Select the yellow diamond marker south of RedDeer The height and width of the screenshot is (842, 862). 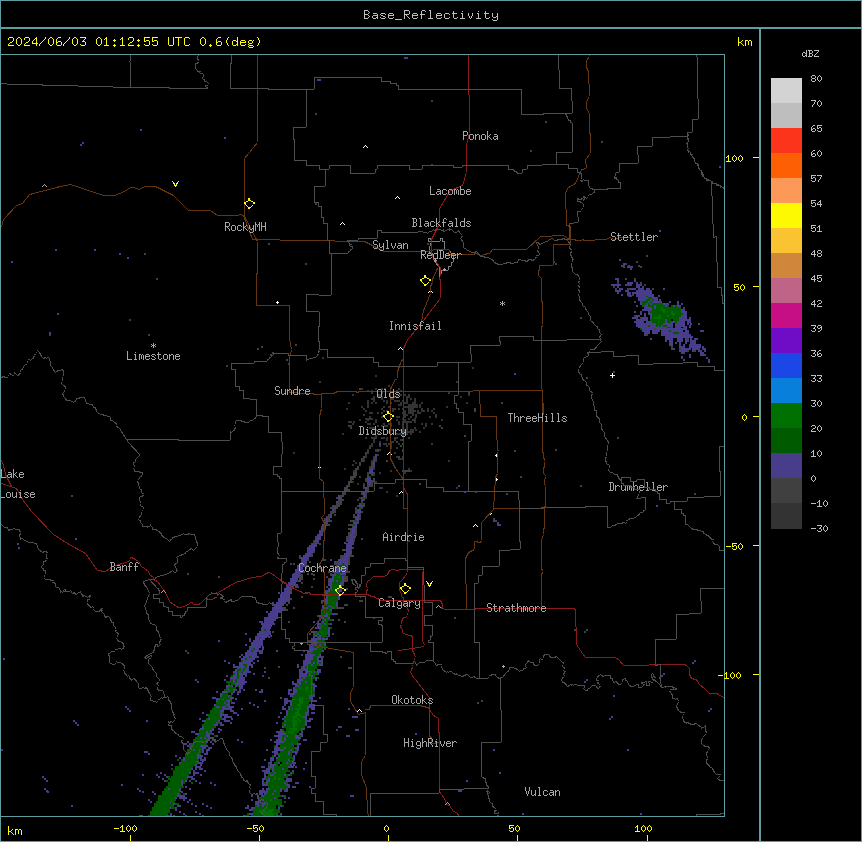point(426,281)
